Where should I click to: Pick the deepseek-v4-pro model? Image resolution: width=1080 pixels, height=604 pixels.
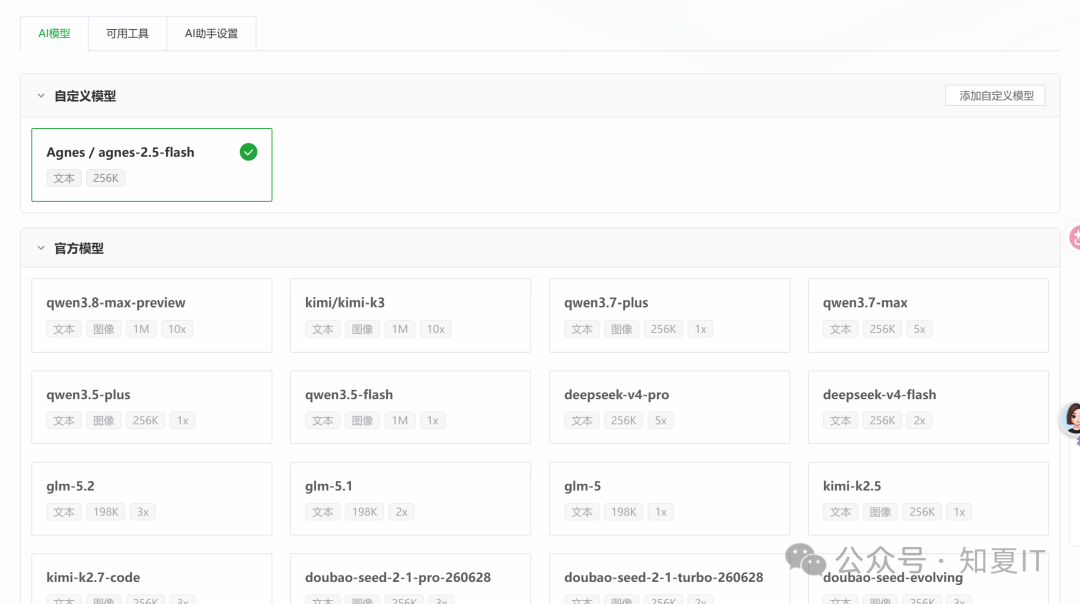pos(669,407)
